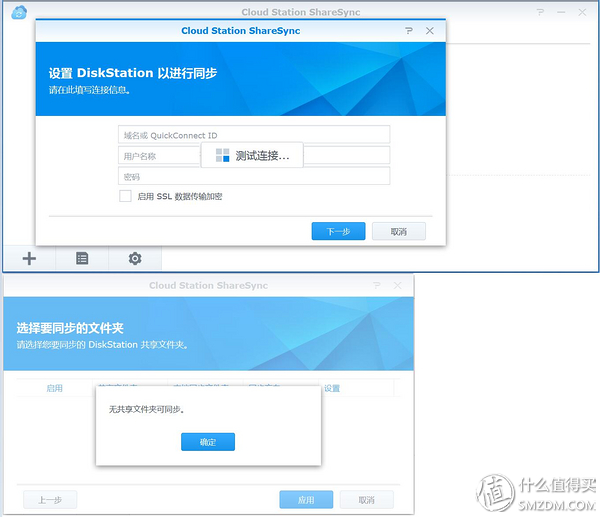Click help icon in DiskStation setup dialog

coord(409,31)
